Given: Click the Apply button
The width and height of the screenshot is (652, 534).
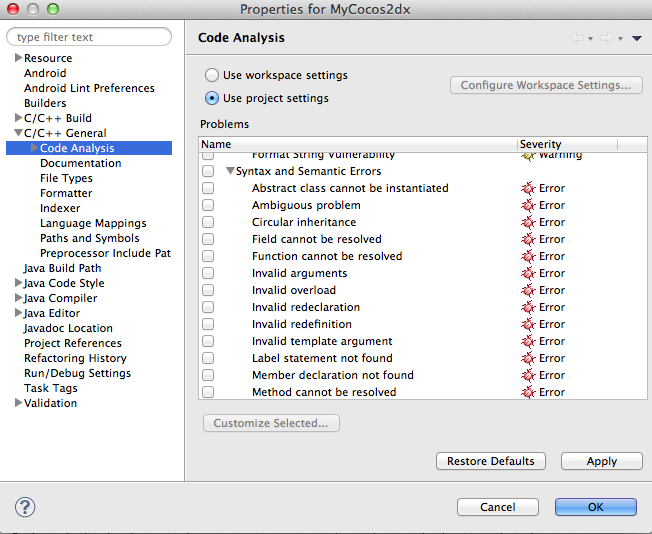Looking at the screenshot, I should coord(601,461).
